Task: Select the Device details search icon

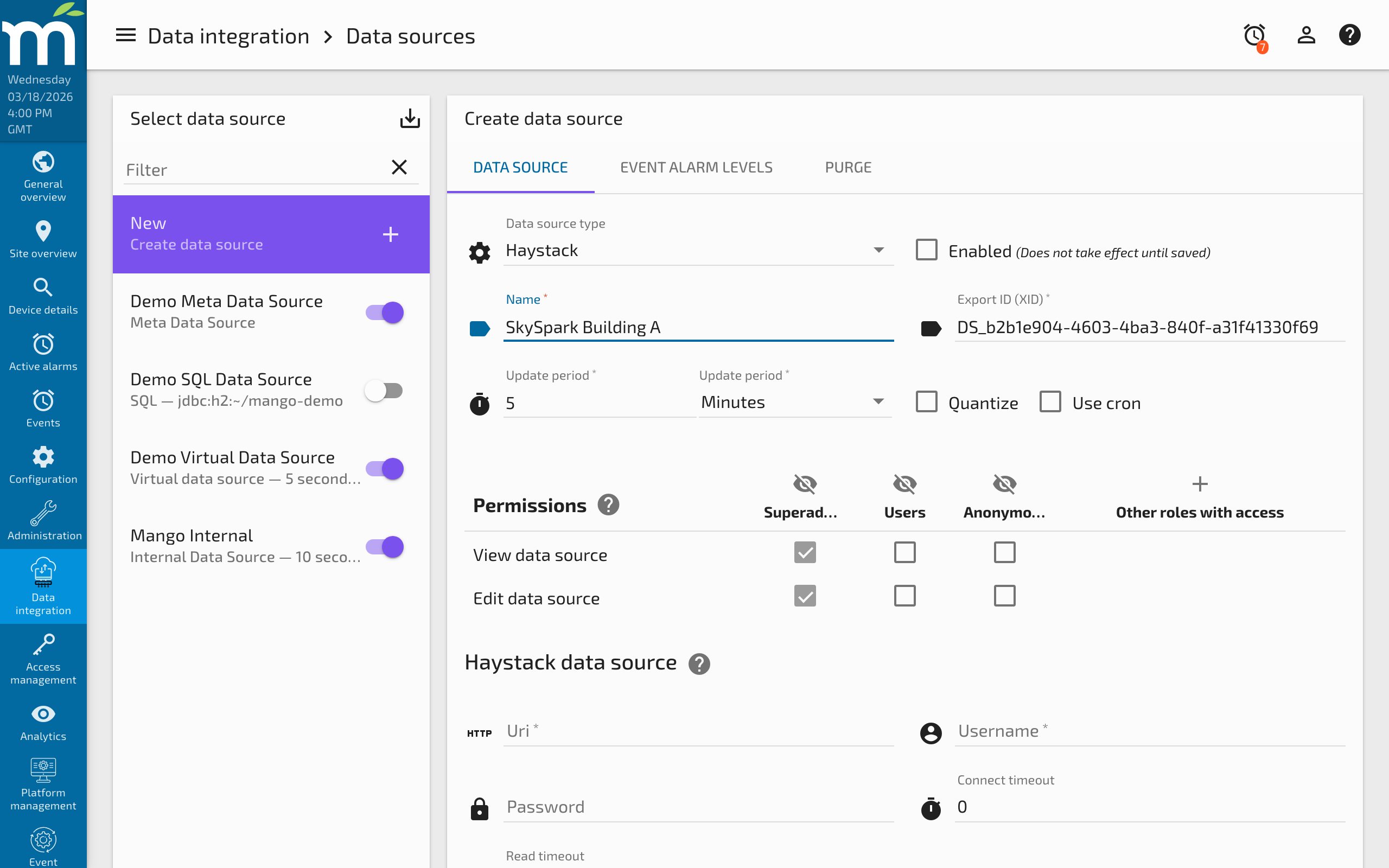Action: click(43, 288)
